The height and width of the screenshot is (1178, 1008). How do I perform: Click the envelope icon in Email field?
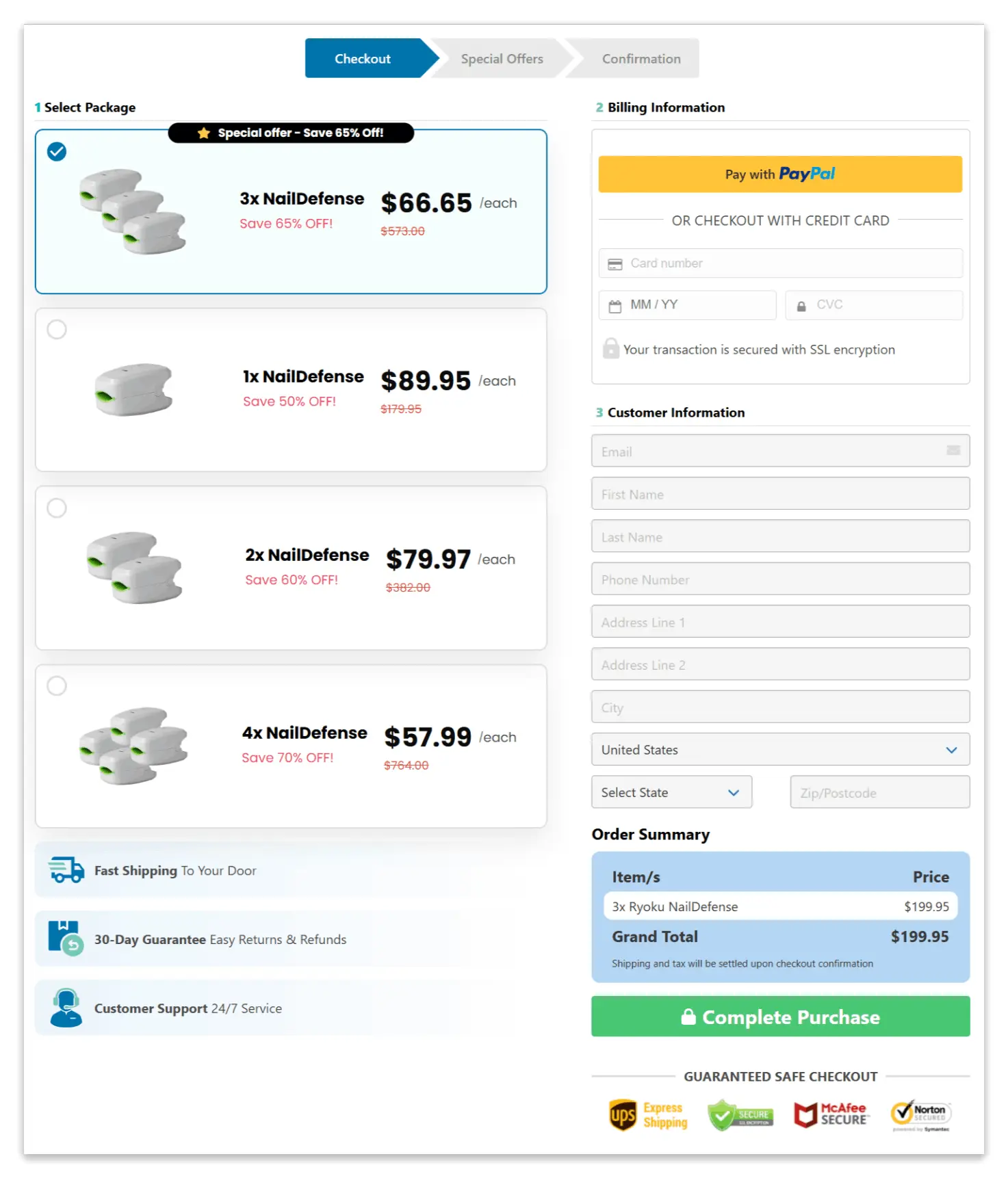[x=953, y=450]
